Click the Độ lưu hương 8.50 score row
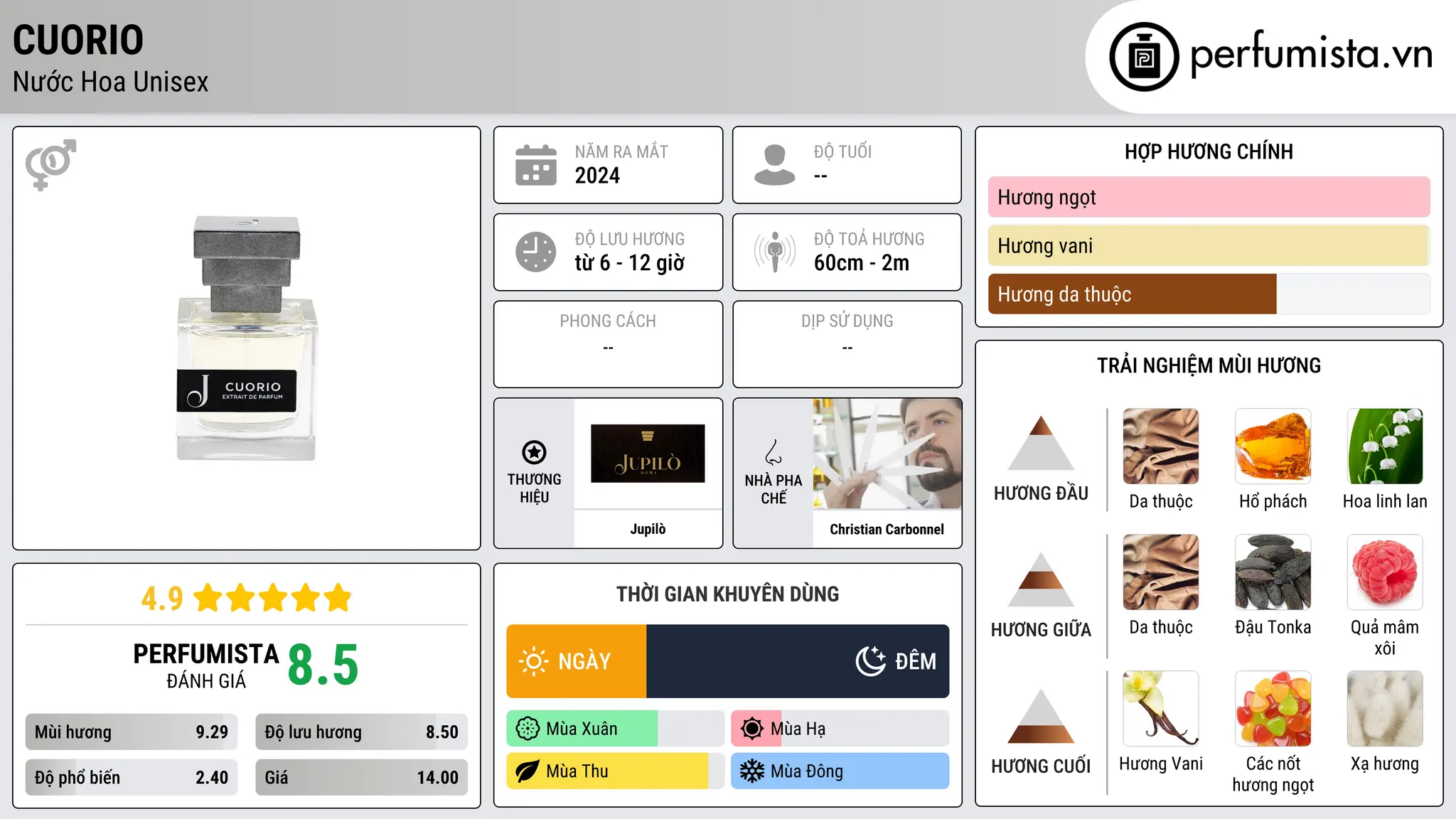This screenshot has height=819, width=1456. (362, 732)
